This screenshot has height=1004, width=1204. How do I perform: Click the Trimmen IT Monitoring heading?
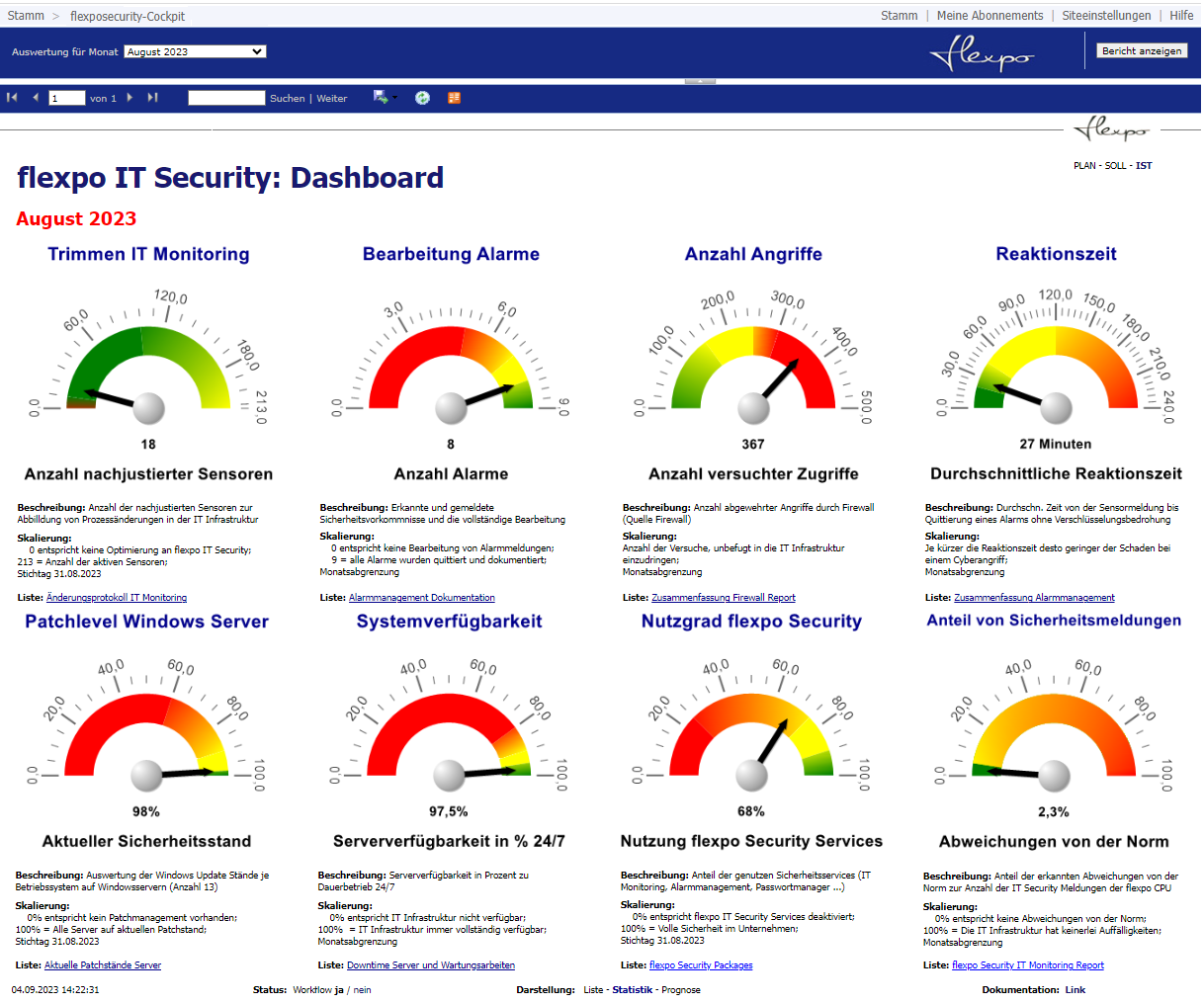148,254
